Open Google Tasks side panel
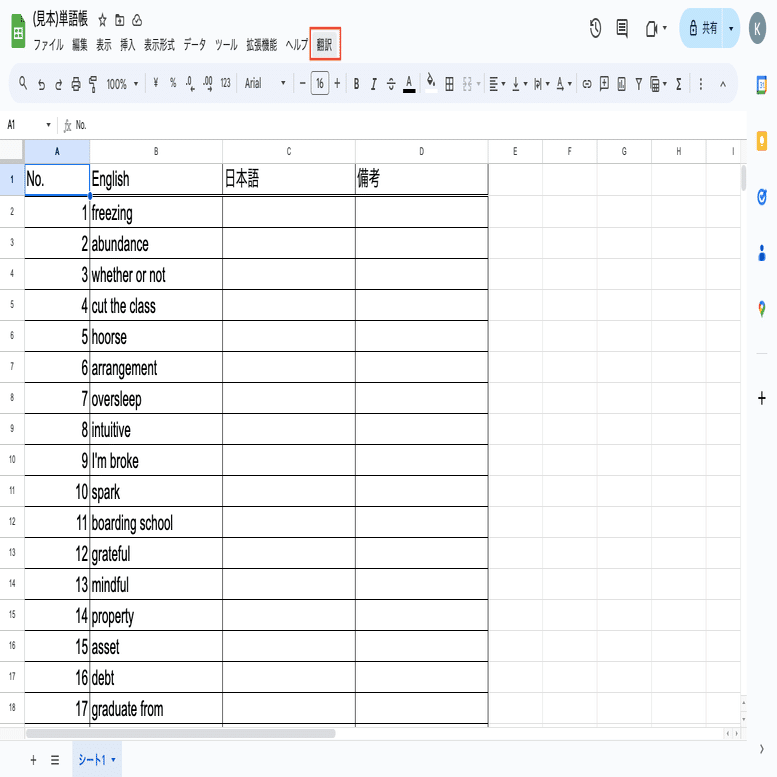The image size is (777, 777). tap(762, 197)
